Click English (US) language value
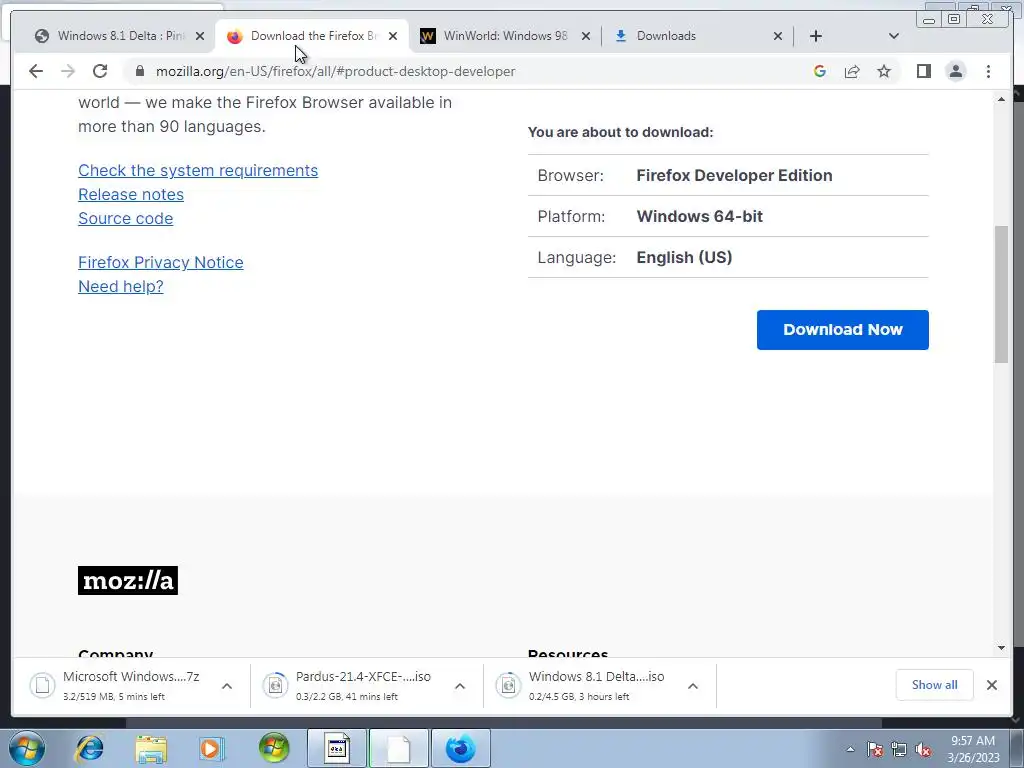This screenshot has height=768, width=1024. 684,257
